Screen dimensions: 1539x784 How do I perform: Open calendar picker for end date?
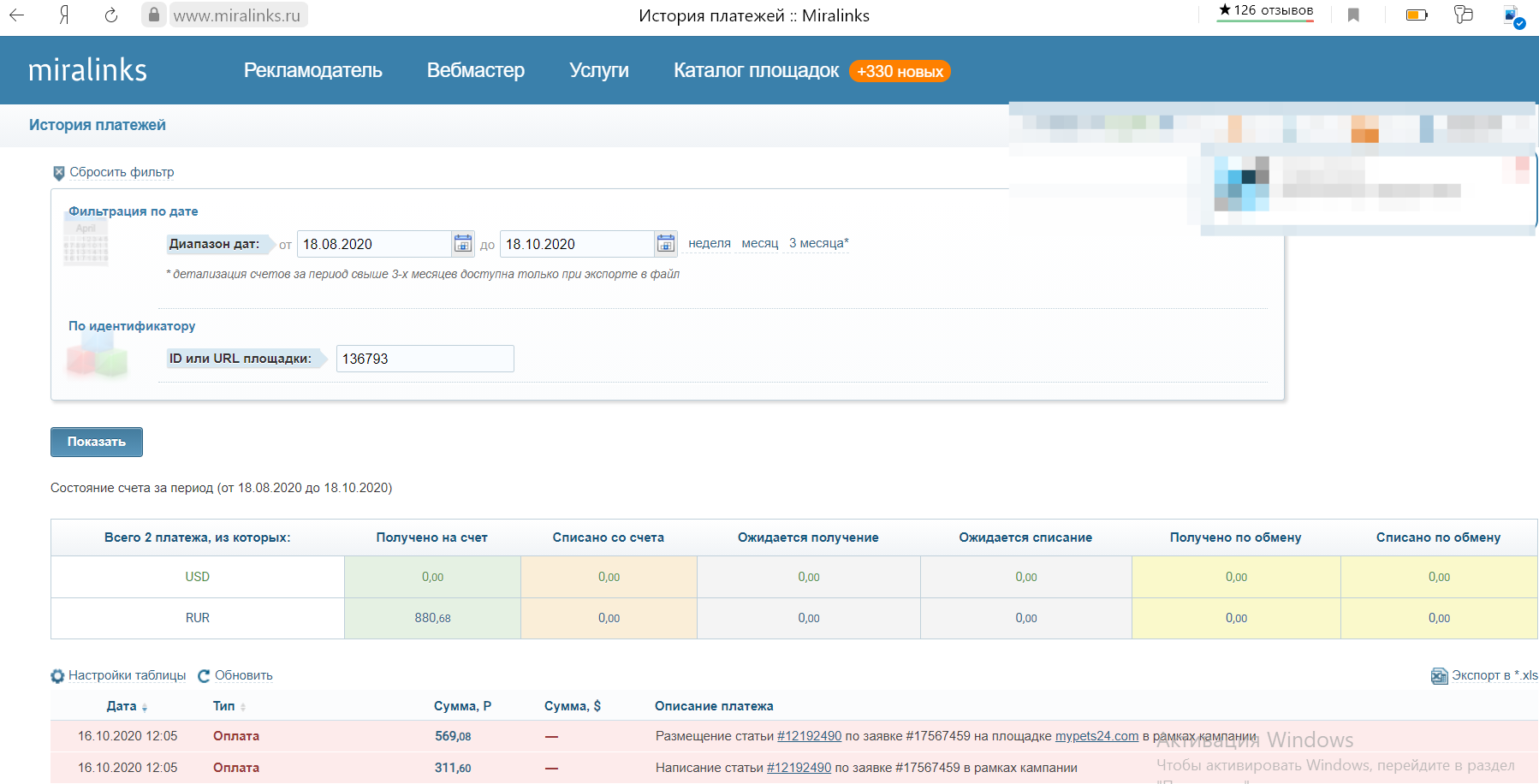coord(666,244)
